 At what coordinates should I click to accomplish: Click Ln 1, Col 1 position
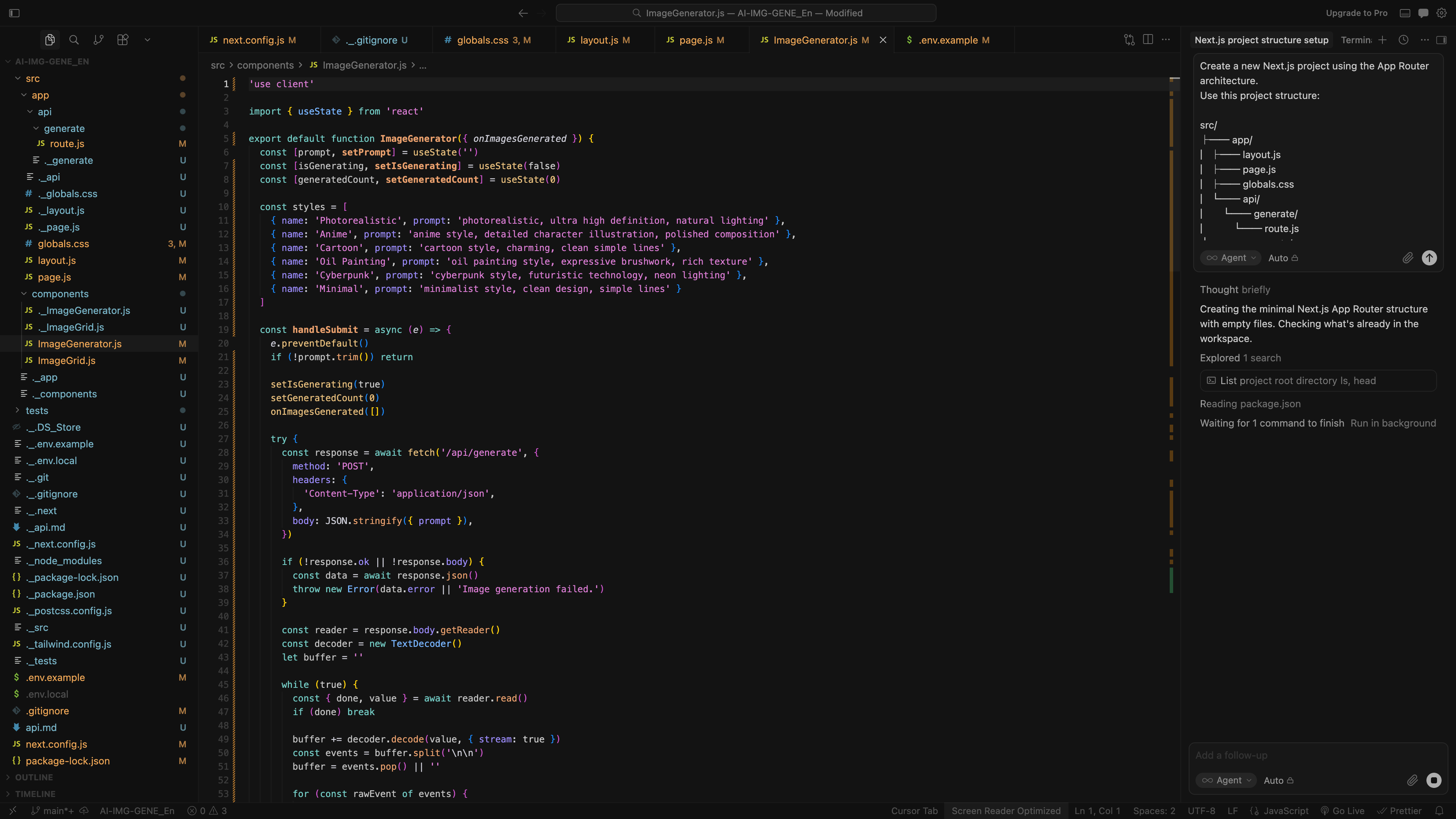[1097, 811]
